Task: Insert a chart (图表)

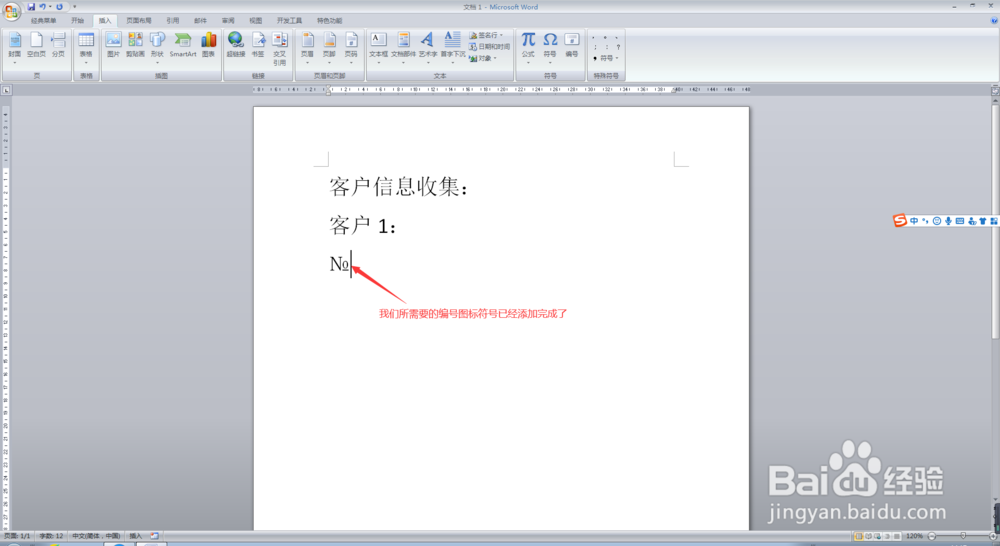Action: click(x=208, y=45)
